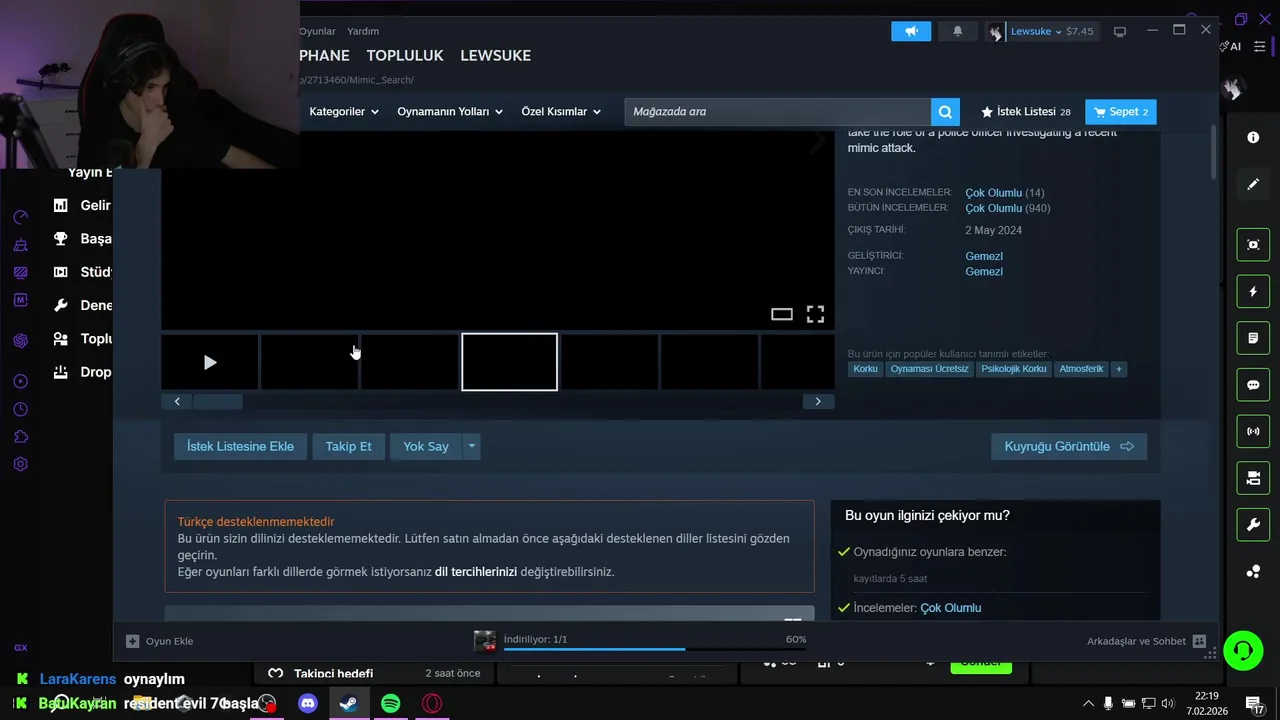The width and height of the screenshot is (1280, 720).
Task: Click İstek Listesine Ekle button
Action: point(240,446)
